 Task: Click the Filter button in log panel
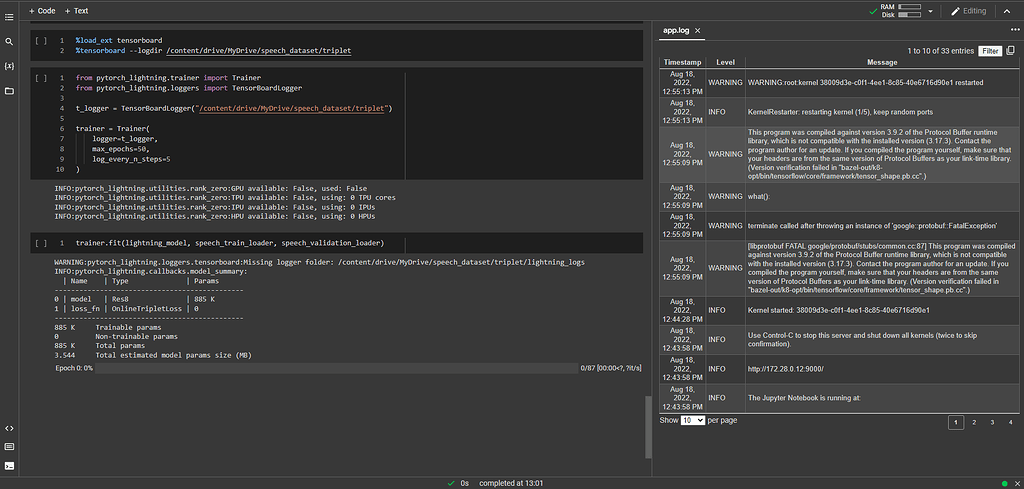pos(990,50)
